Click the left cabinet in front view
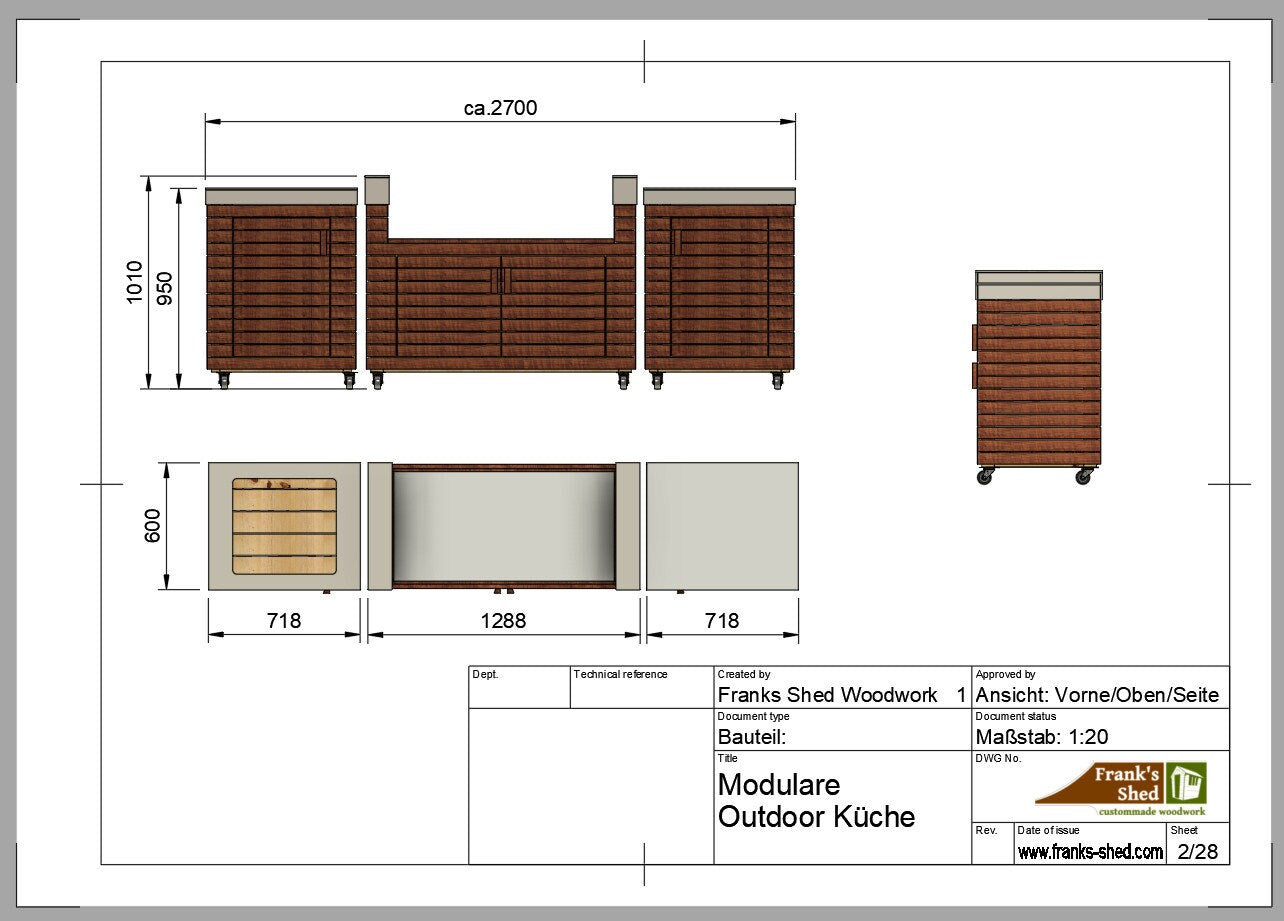Viewport: 1284px width, 921px height. pyautogui.click(x=281, y=285)
